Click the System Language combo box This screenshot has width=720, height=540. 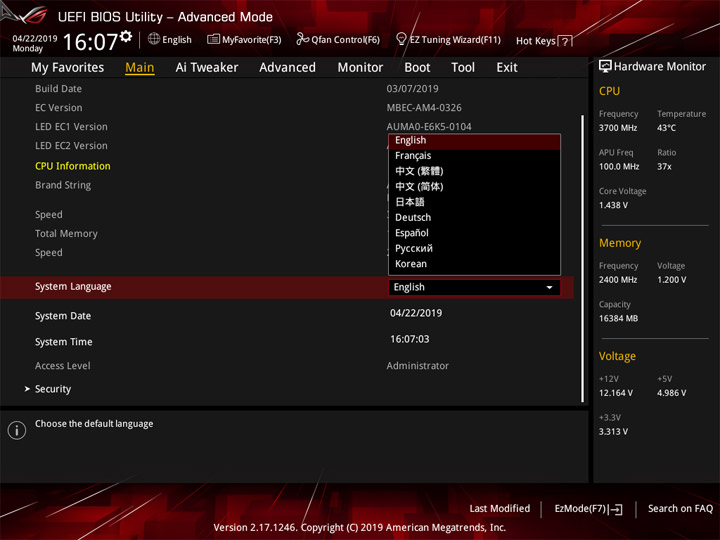[474, 287]
